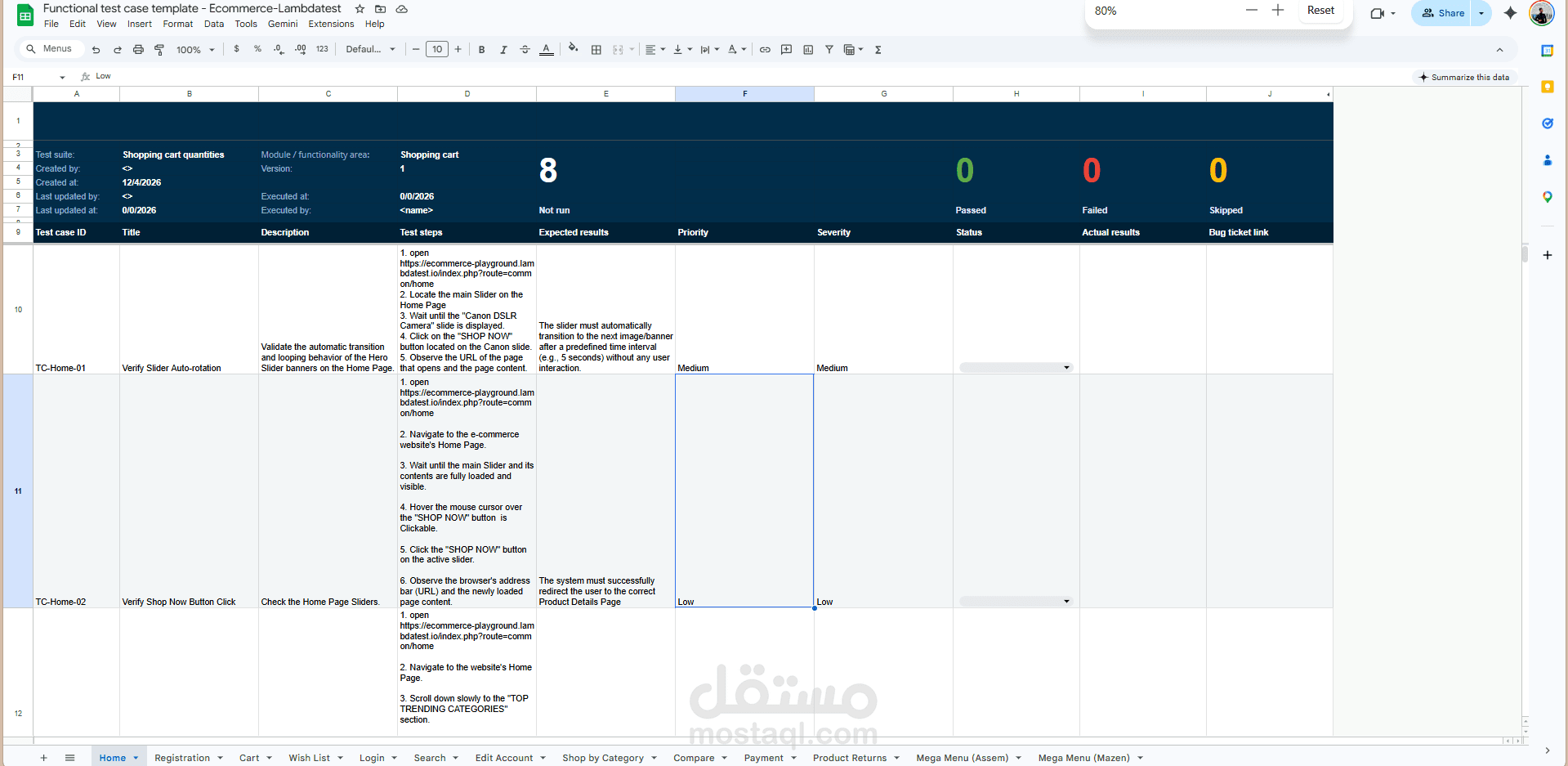This screenshot has height=766, width=1568.
Task: Open the zoom level 100% dropdown
Action: point(195,50)
